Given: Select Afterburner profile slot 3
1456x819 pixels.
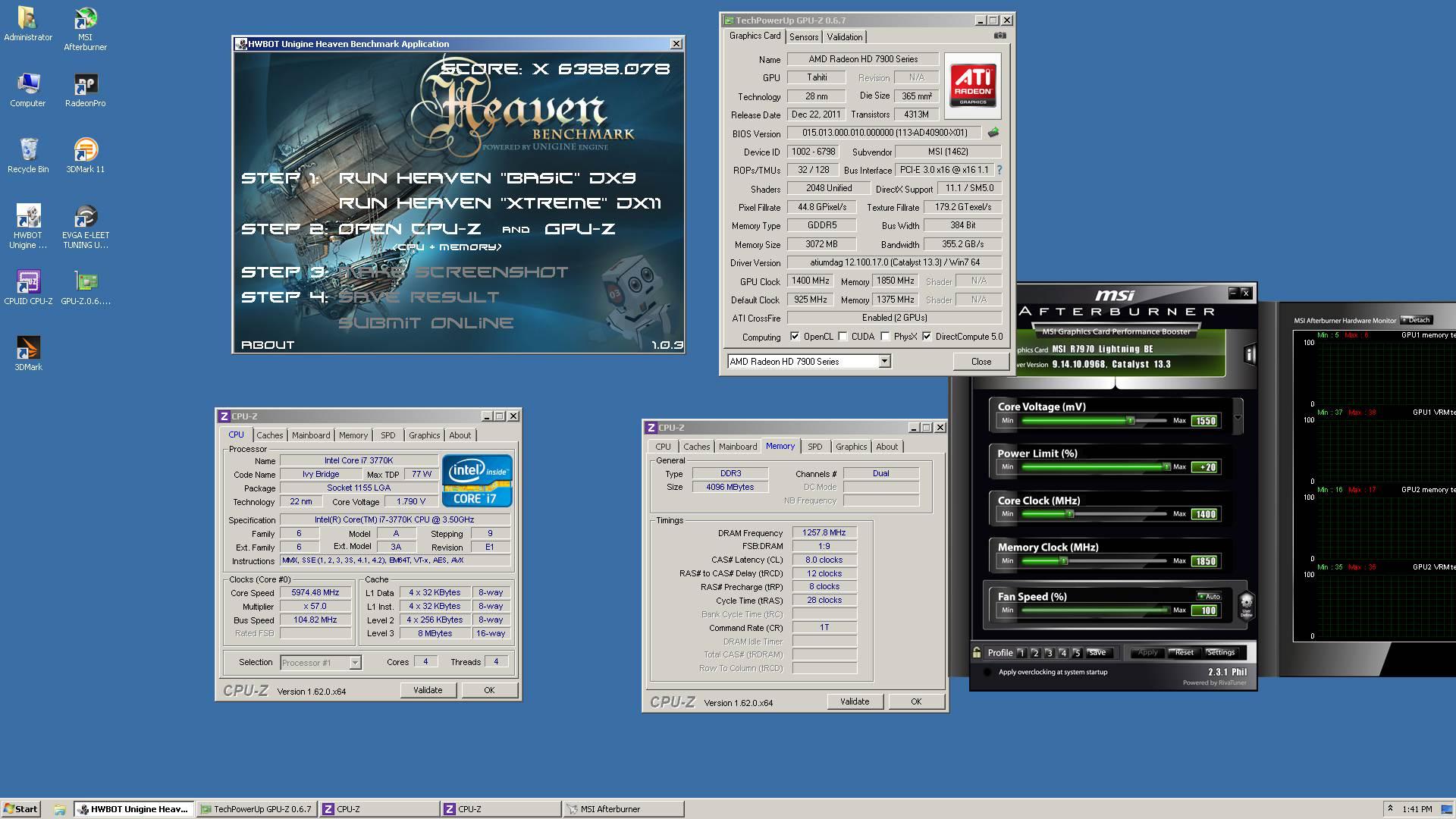Looking at the screenshot, I should tap(1049, 652).
